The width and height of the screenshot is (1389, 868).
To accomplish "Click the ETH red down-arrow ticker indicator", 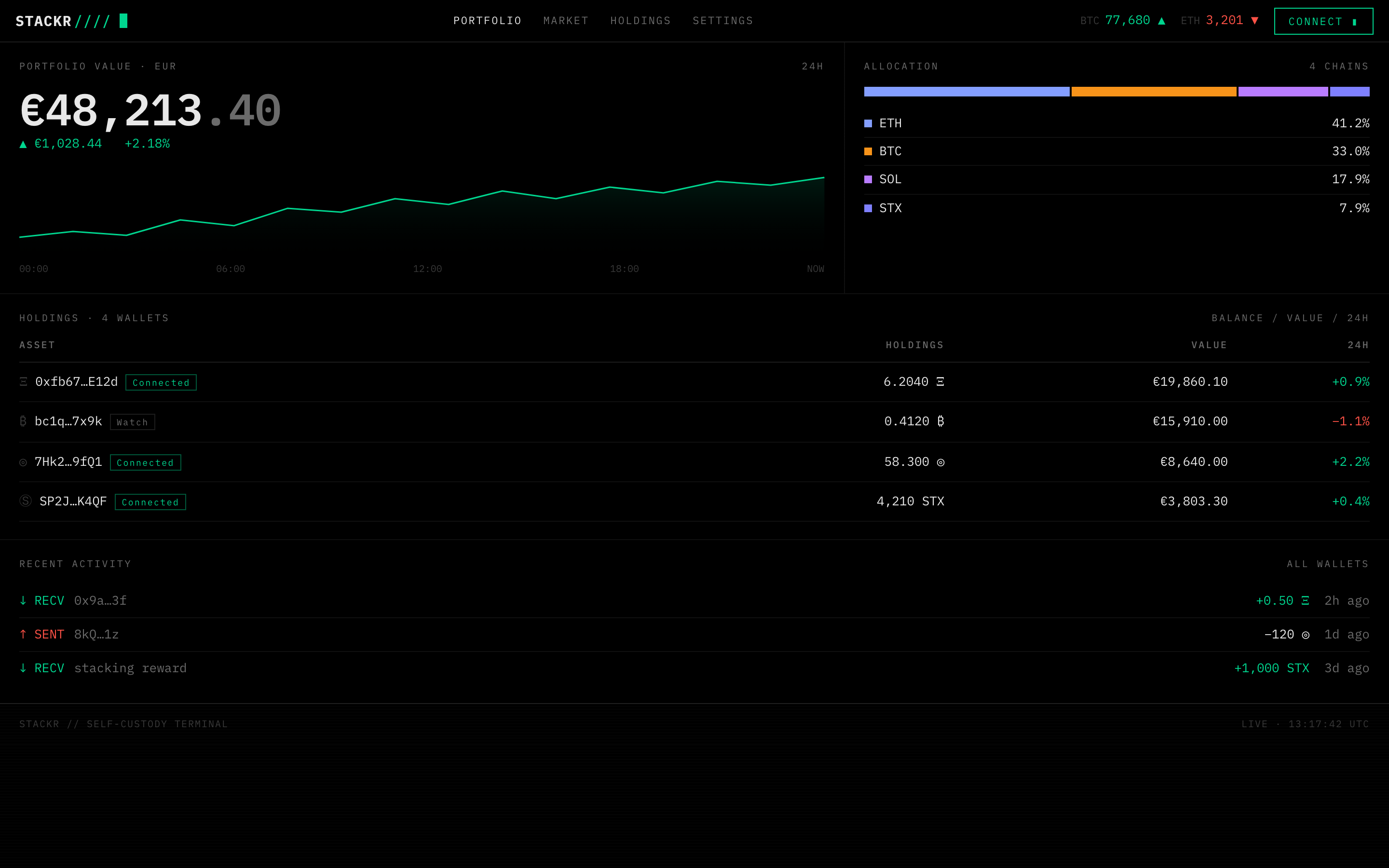I will [1255, 21].
